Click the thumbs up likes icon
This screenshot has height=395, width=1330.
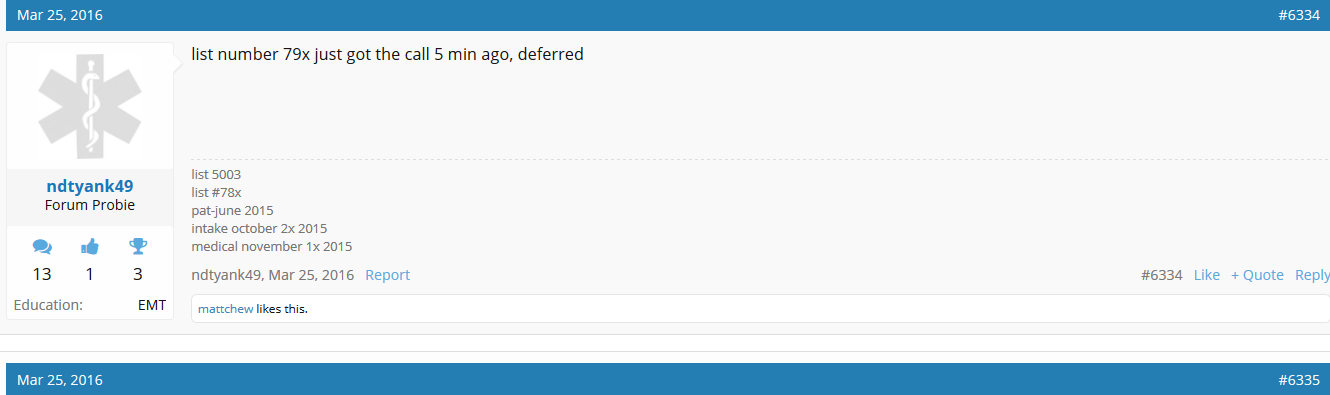pos(90,246)
